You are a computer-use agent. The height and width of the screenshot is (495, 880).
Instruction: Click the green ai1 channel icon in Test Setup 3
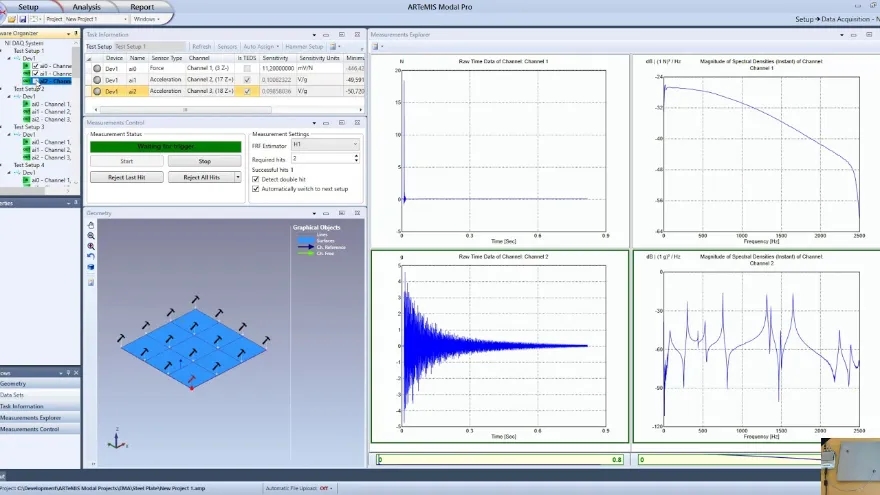coord(26,150)
